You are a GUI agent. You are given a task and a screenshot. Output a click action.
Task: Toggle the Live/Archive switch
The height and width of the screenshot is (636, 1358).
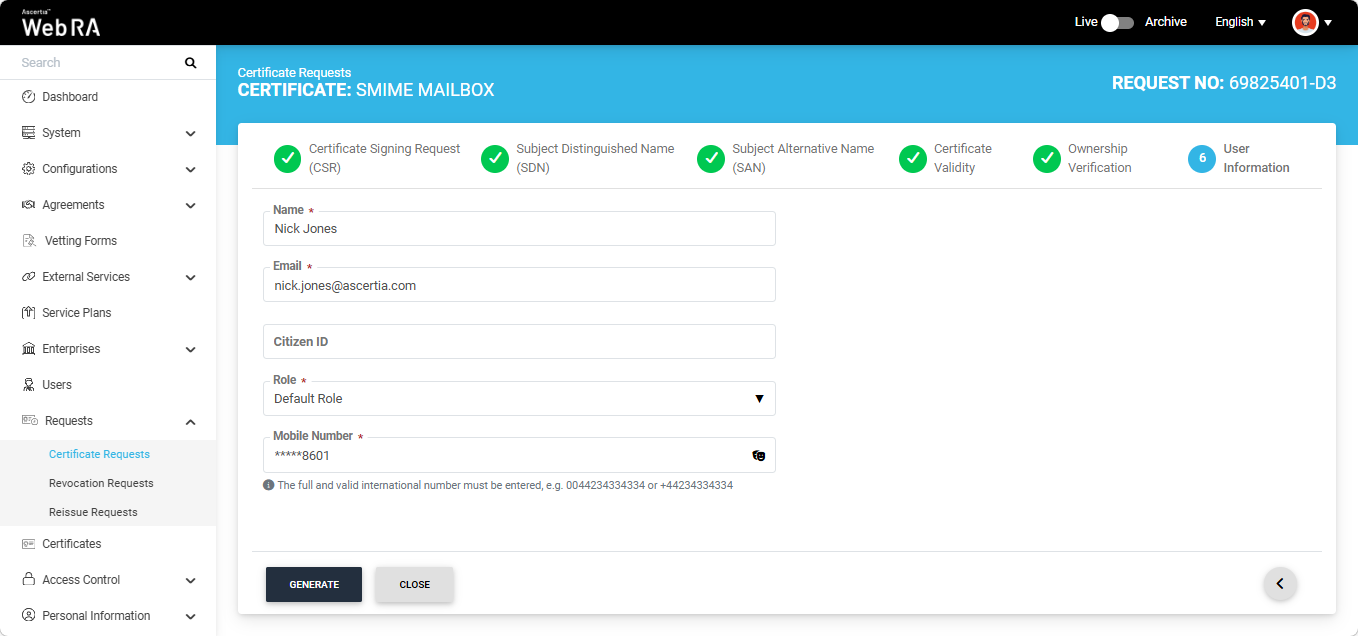(1118, 22)
